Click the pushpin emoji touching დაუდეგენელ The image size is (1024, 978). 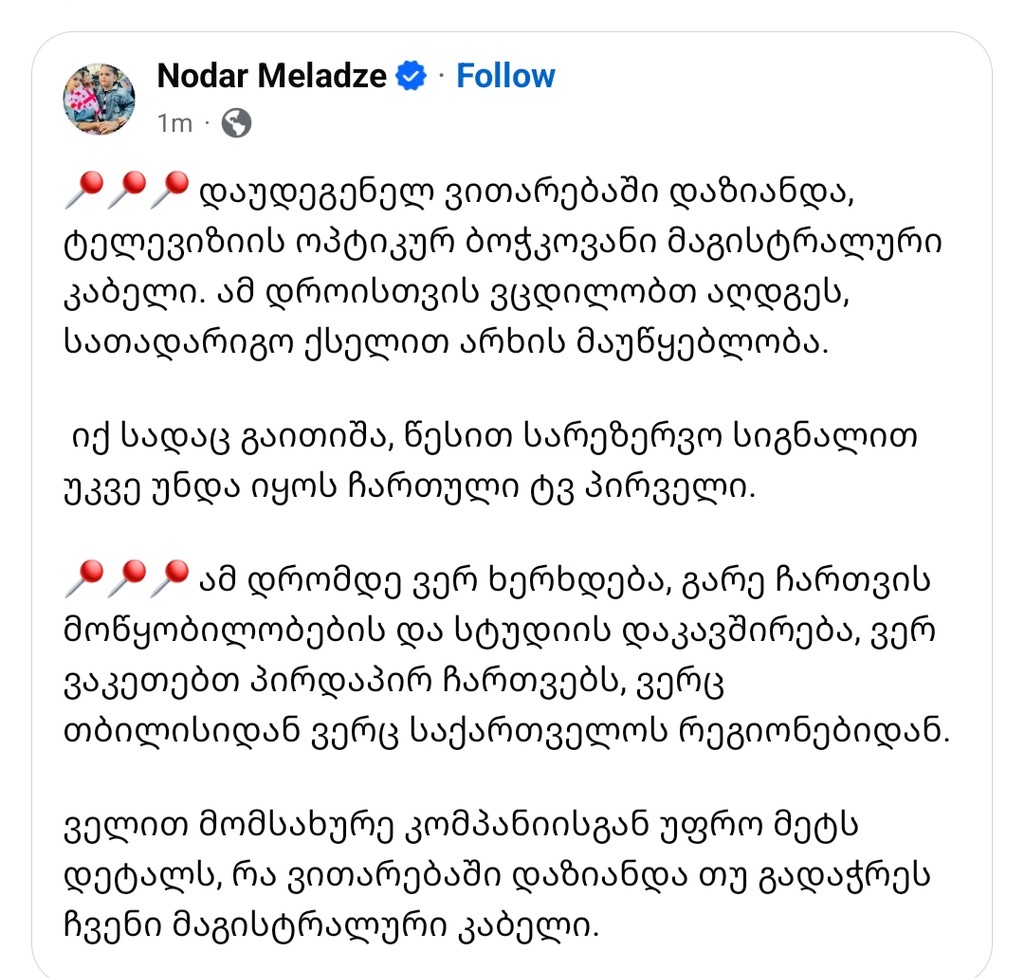pyautogui.click(x=168, y=190)
